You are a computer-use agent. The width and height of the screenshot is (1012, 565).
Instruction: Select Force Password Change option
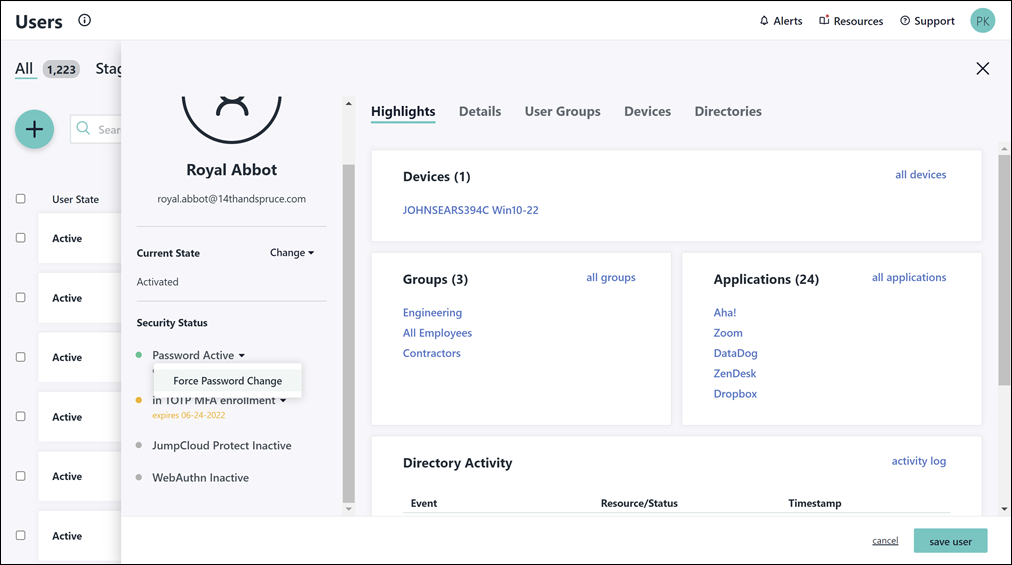(x=227, y=381)
